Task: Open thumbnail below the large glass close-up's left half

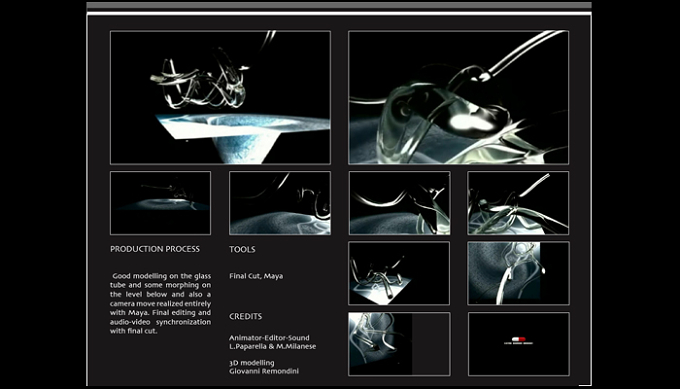Action: 399,203
